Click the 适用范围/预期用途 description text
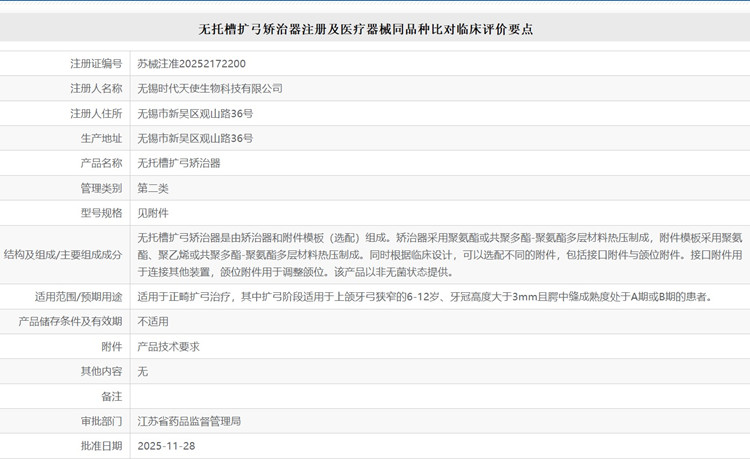Screen dimensions: 750x459 tap(424, 297)
